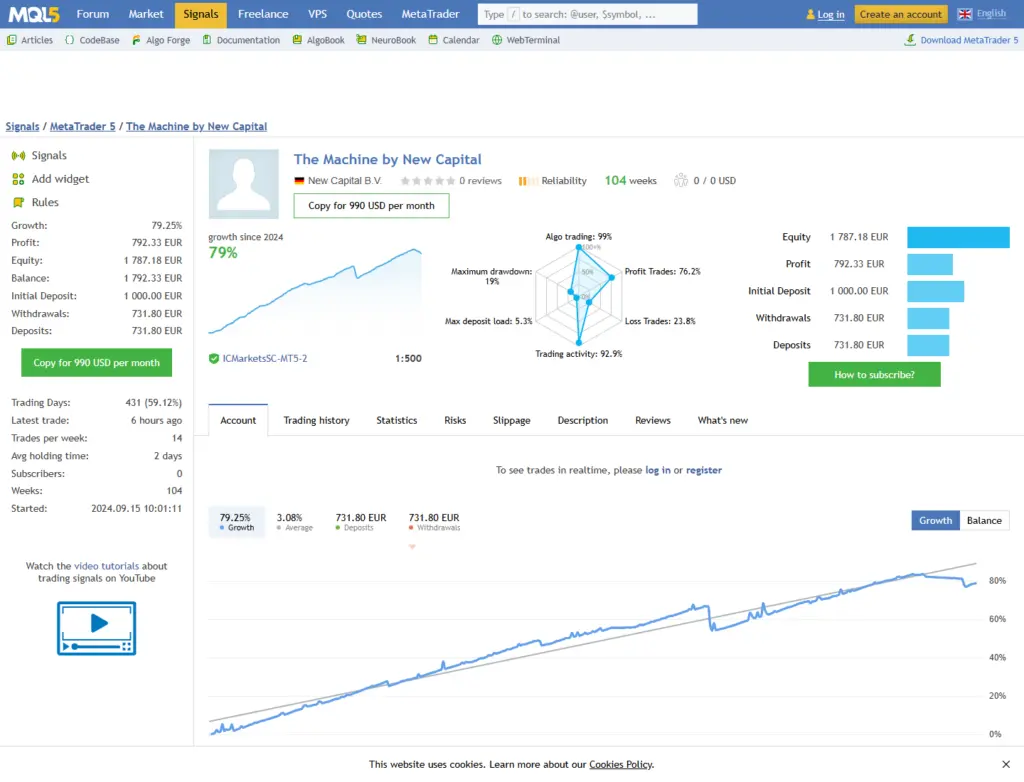
Task: Toggle the 731.80 EUR Withdrawals series
Action: [x=434, y=522]
